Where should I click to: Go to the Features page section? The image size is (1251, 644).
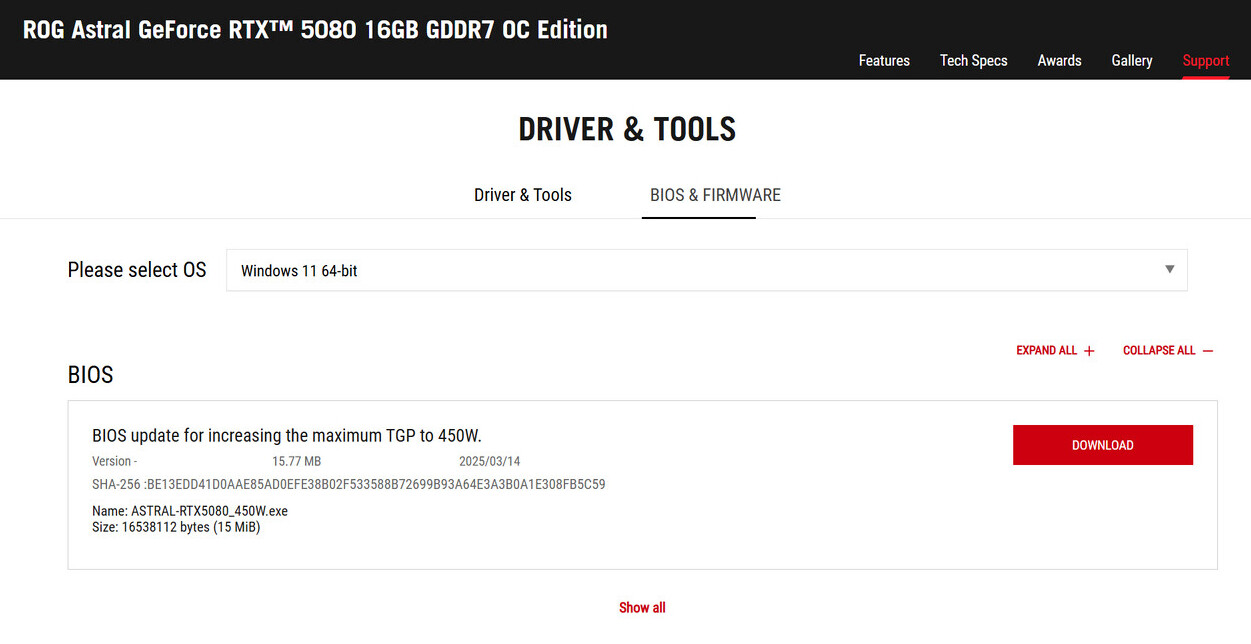(884, 61)
